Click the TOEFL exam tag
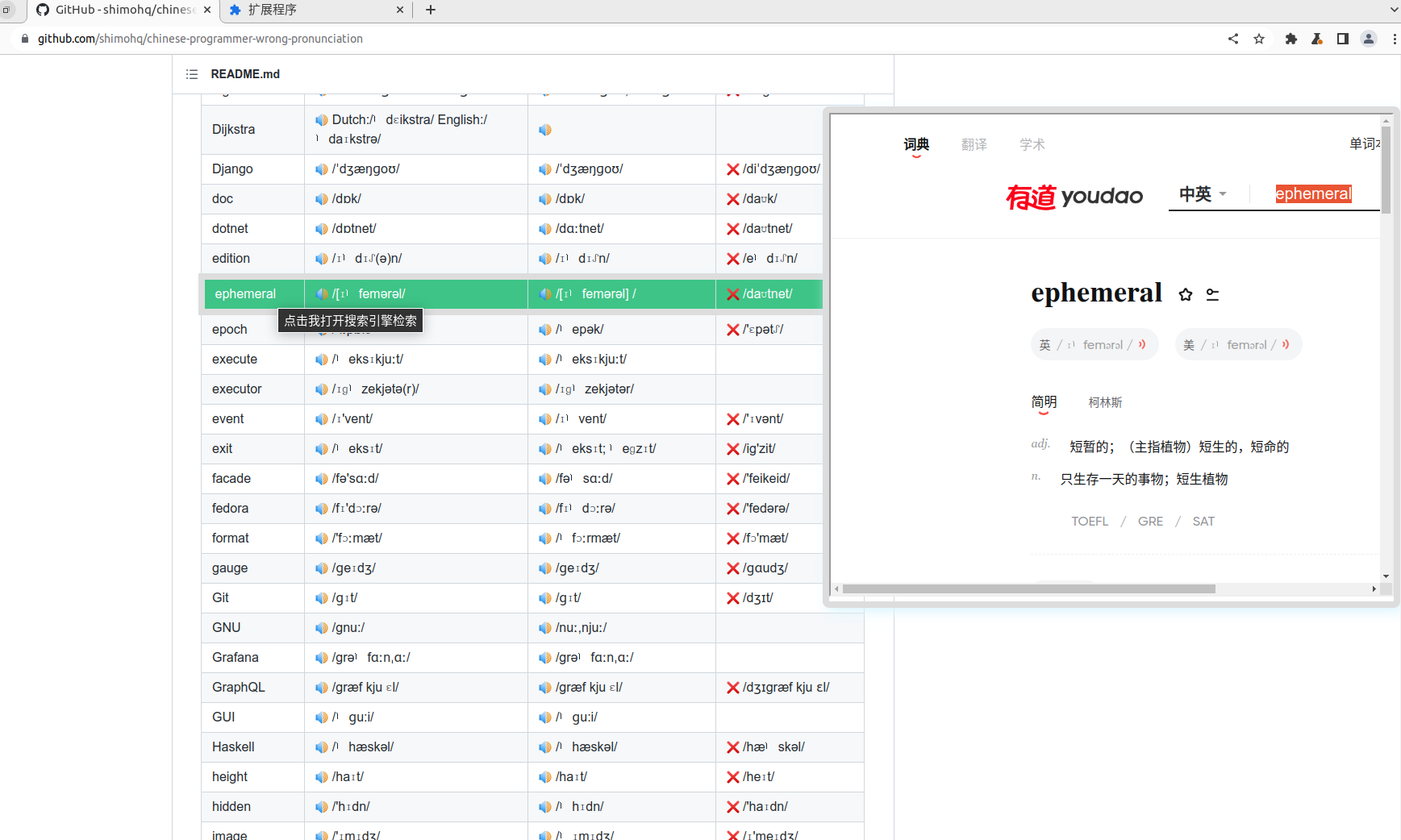The width and height of the screenshot is (1401, 840). point(1090,522)
